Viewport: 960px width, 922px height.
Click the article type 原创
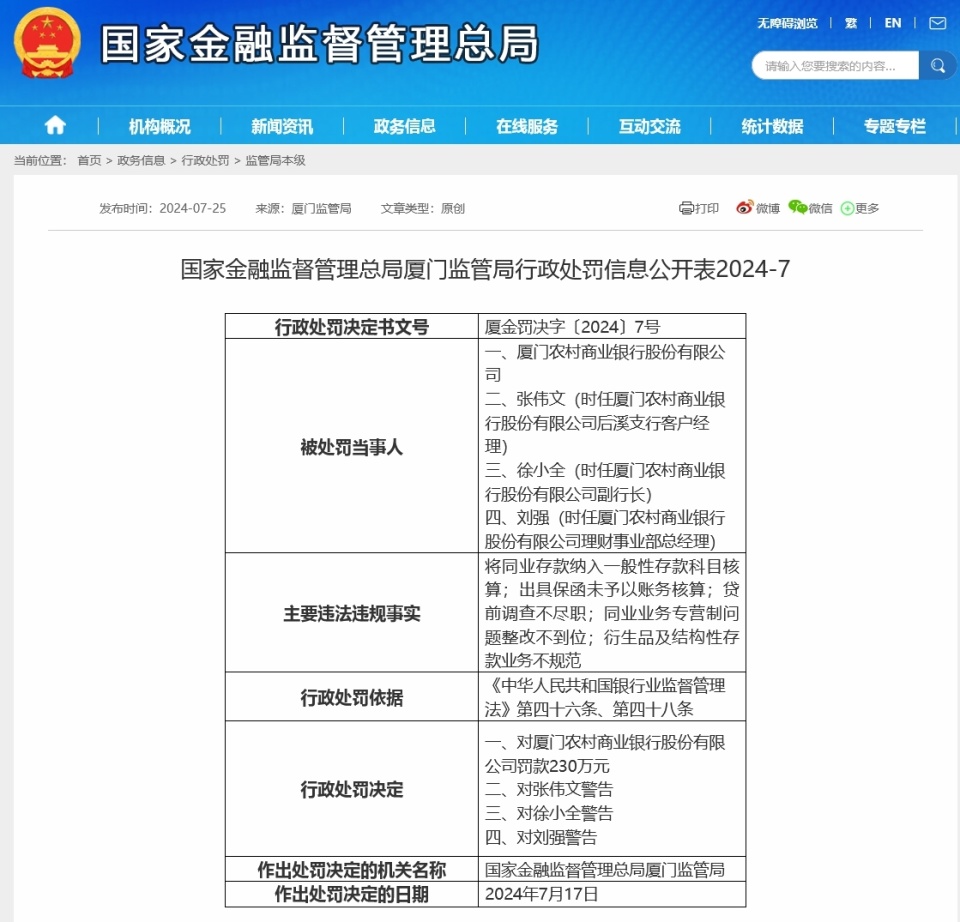coord(452,208)
